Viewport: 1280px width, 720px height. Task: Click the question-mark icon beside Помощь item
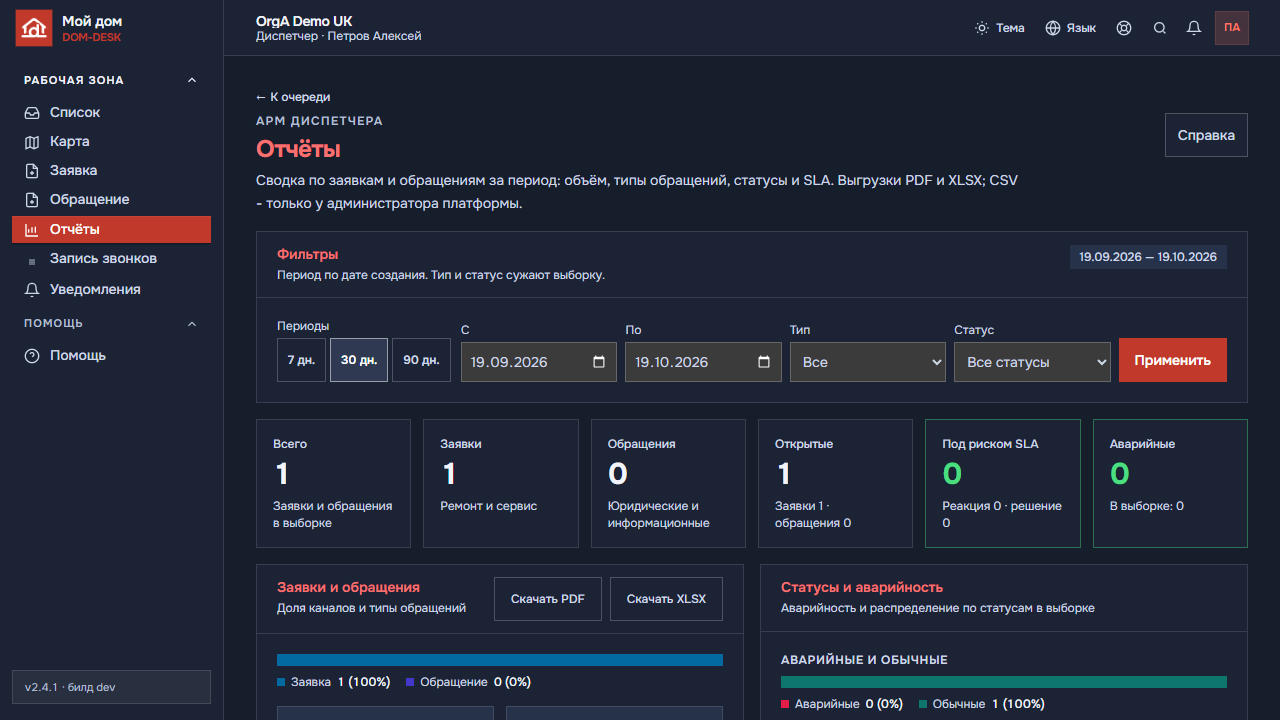(32, 356)
